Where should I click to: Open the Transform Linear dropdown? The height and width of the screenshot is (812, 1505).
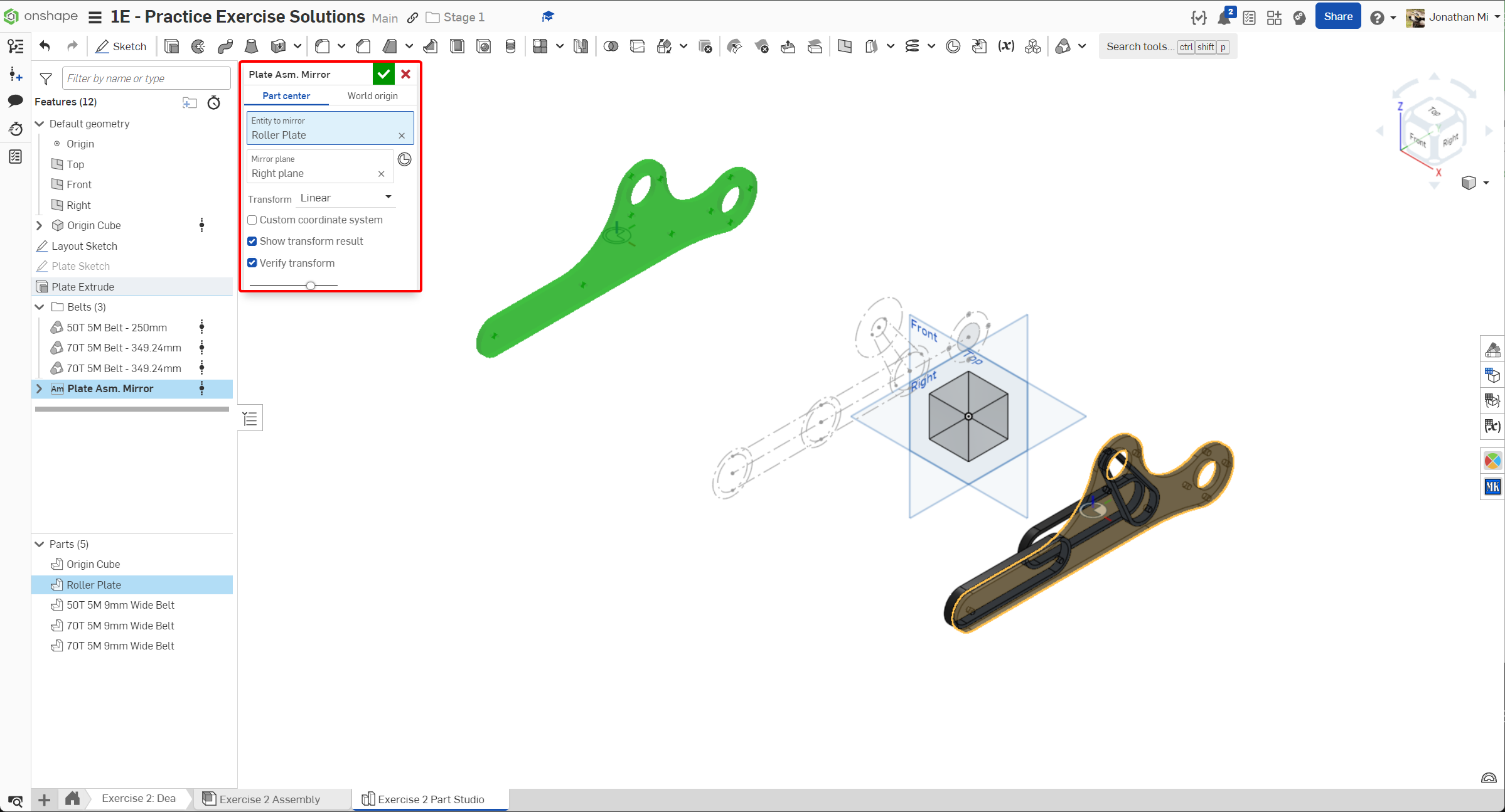tap(346, 198)
